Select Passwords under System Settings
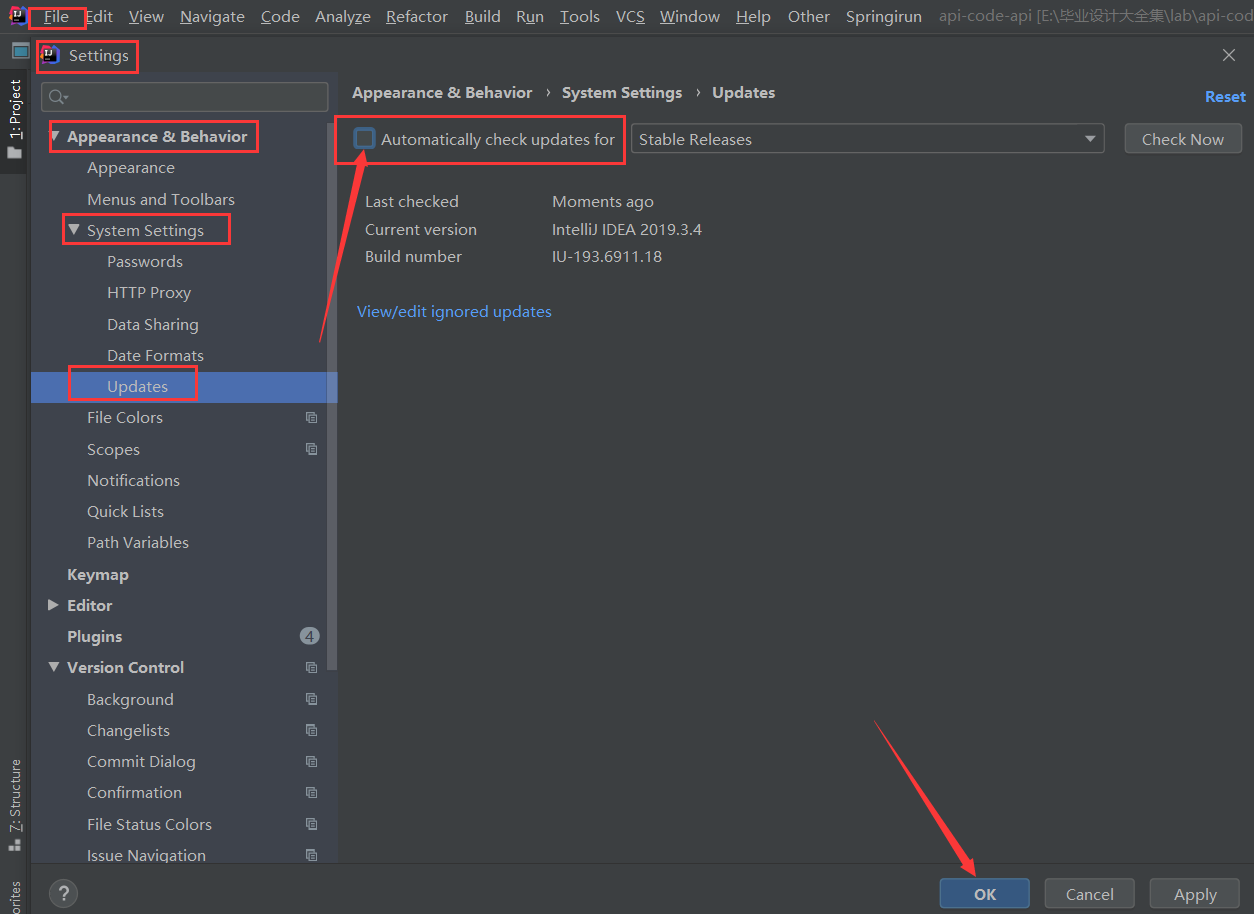The width and height of the screenshot is (1254, 914). click(x=145, y=261)
